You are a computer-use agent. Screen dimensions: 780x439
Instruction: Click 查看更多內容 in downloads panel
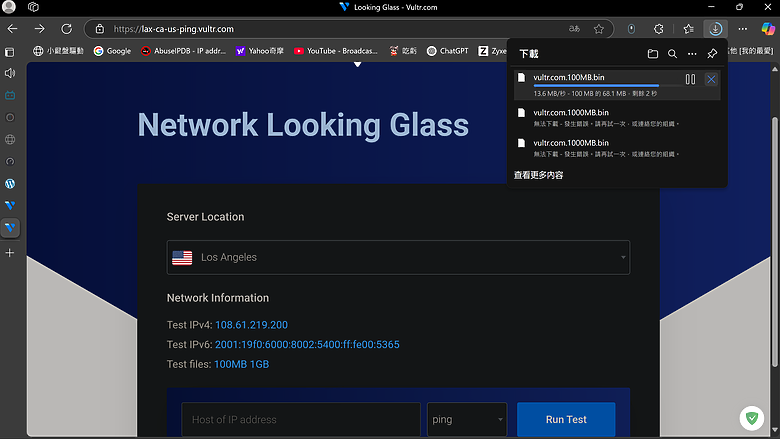[538, 175]
